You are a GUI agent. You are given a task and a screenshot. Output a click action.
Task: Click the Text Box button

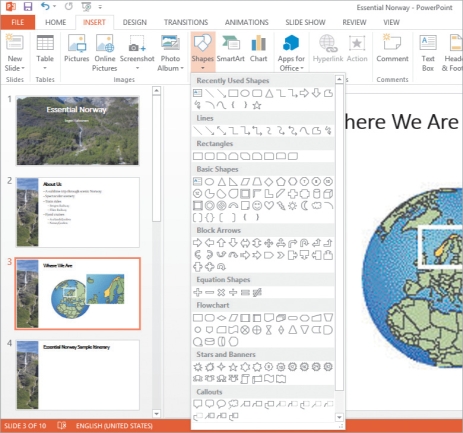click(x=428, y=53)
